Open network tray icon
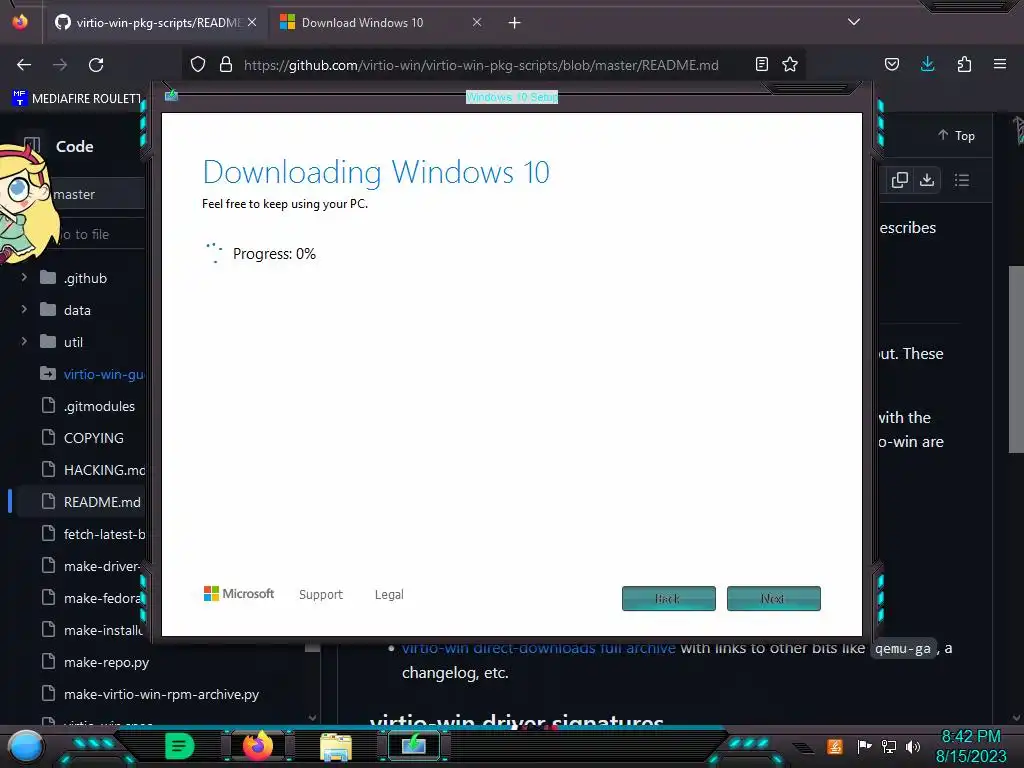The width and height of the screenshot is (1024, 768). pos(889,746)
